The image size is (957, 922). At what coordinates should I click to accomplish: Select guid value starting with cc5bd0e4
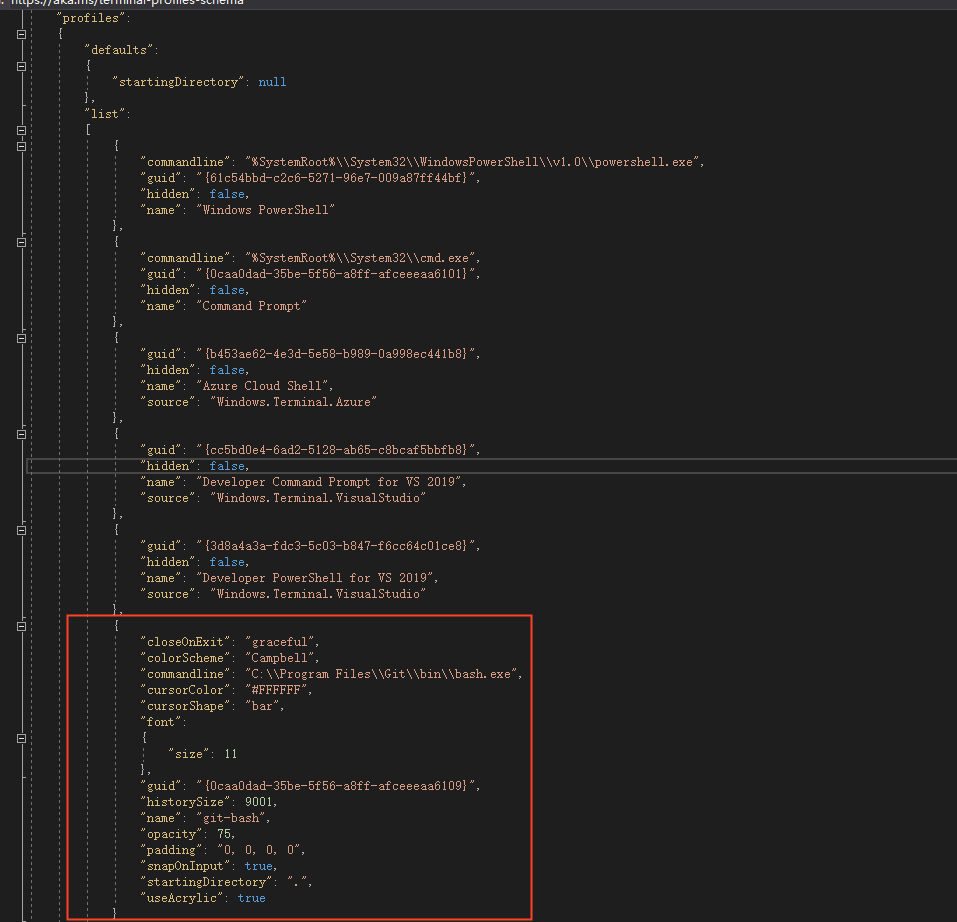(x=336, y=450)
